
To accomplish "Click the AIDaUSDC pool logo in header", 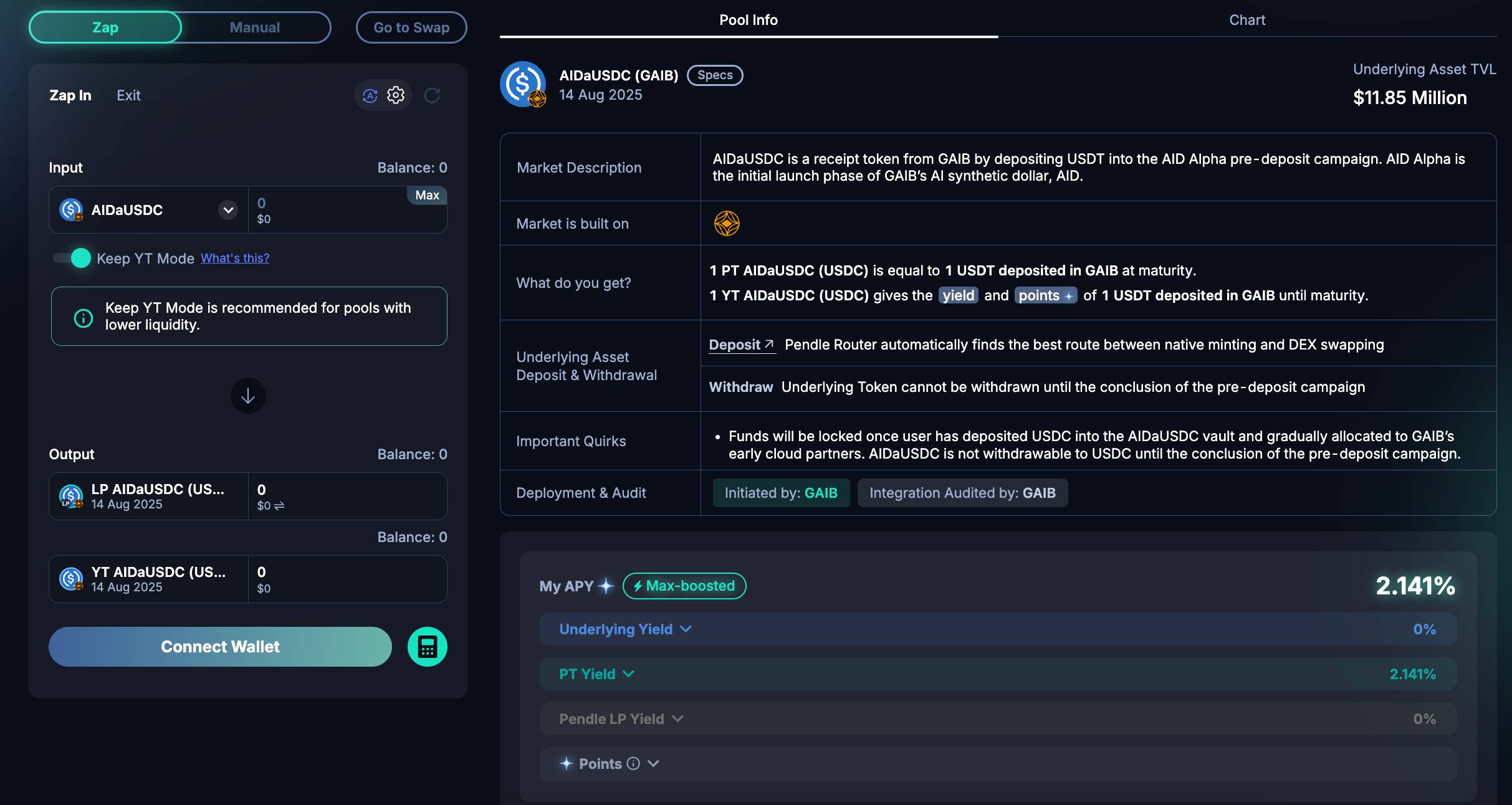I will click(x=523, y=84).
